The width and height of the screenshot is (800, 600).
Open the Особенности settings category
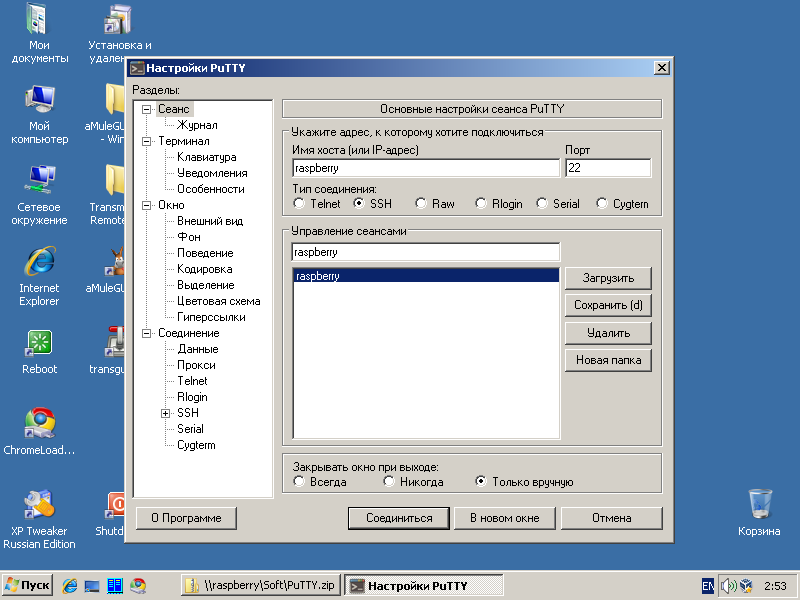[x=211, y=189]
